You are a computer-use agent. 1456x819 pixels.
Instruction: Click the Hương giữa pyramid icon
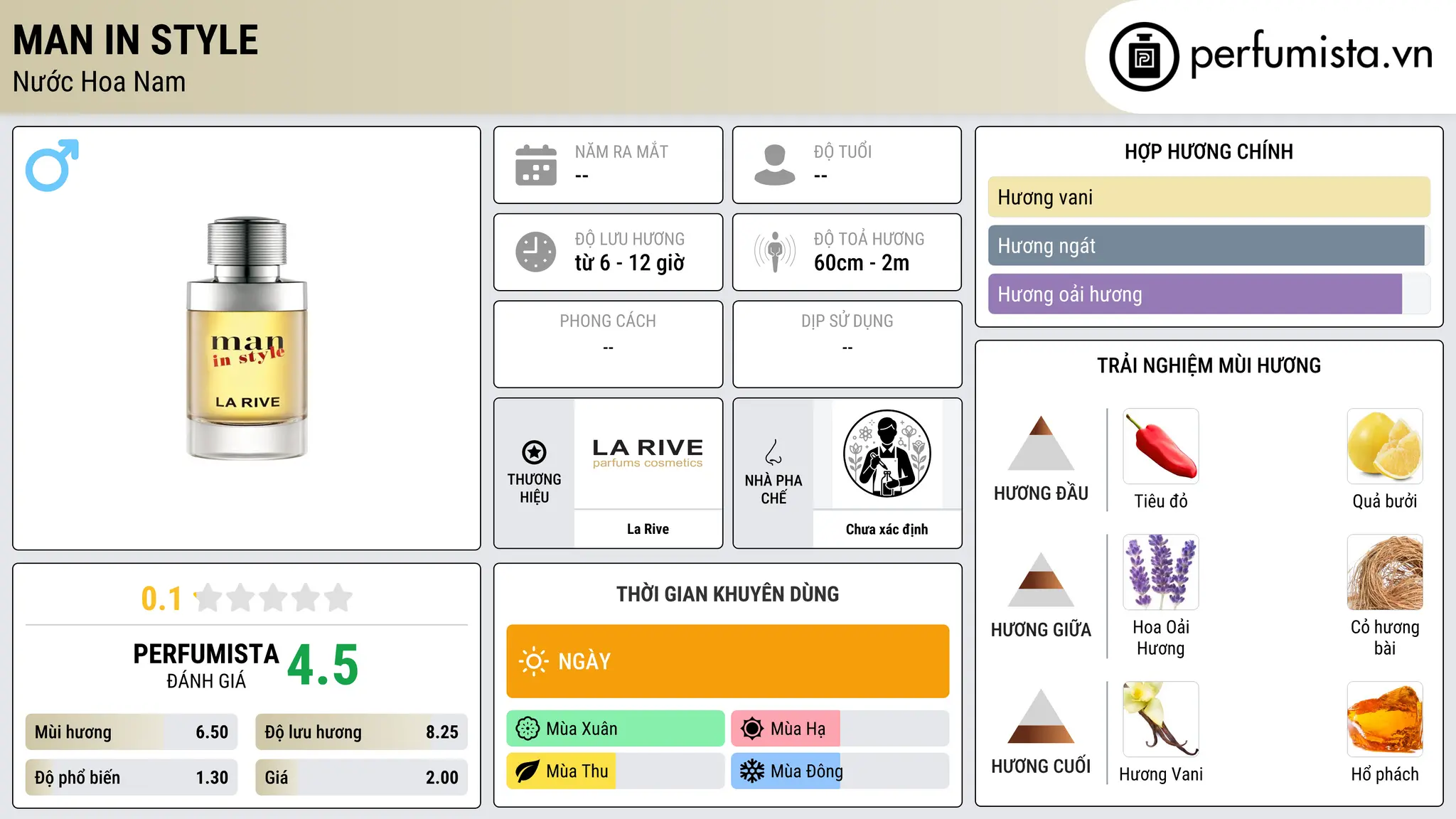coord(1041,579)
